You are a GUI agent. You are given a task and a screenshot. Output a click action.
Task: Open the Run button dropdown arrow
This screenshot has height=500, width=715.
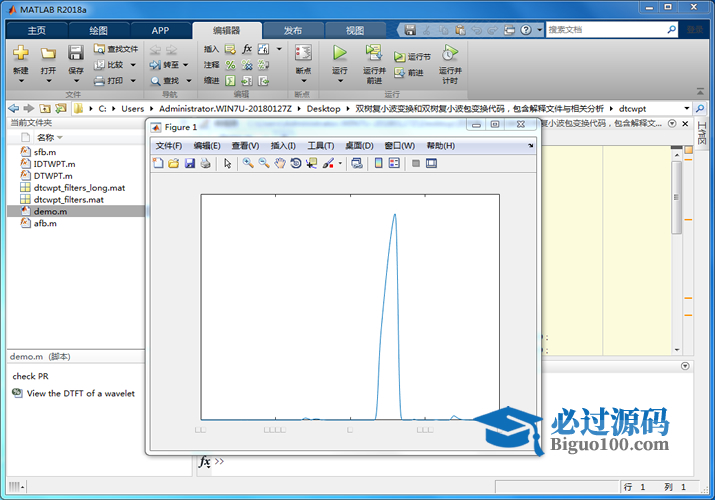[340, 81]
